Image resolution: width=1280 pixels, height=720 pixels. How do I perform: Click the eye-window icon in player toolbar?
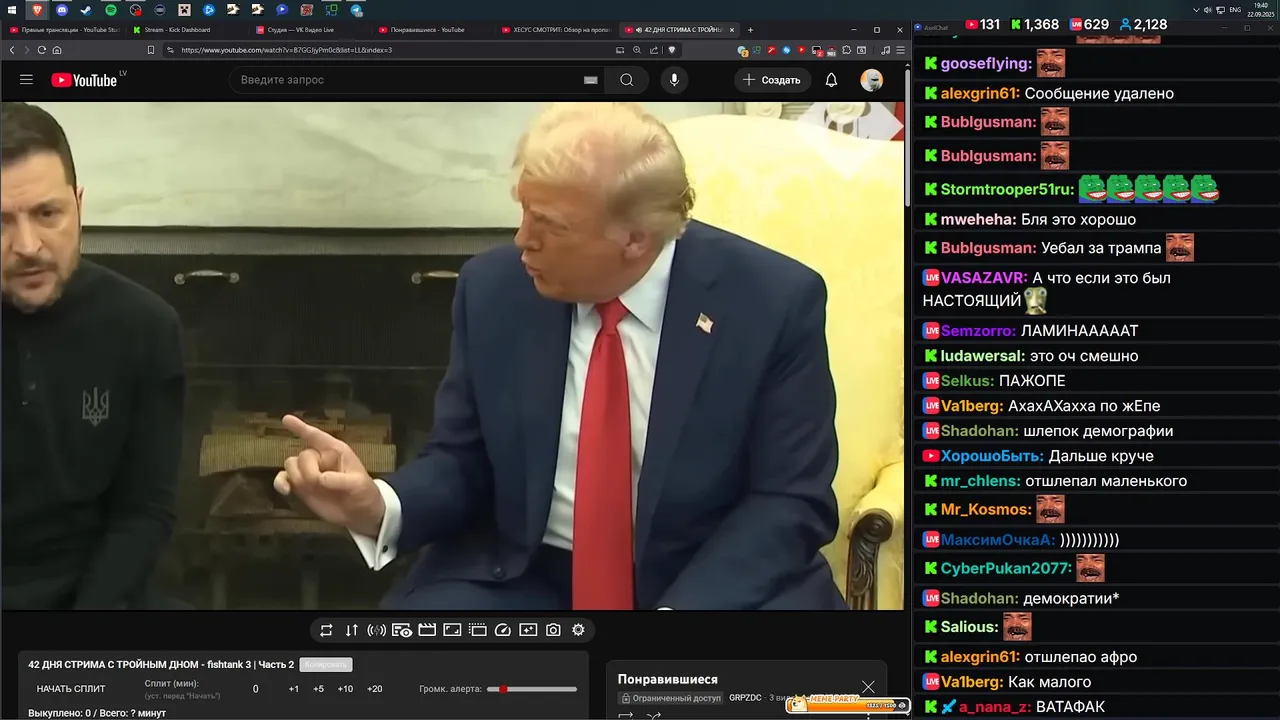pos(402,630)
